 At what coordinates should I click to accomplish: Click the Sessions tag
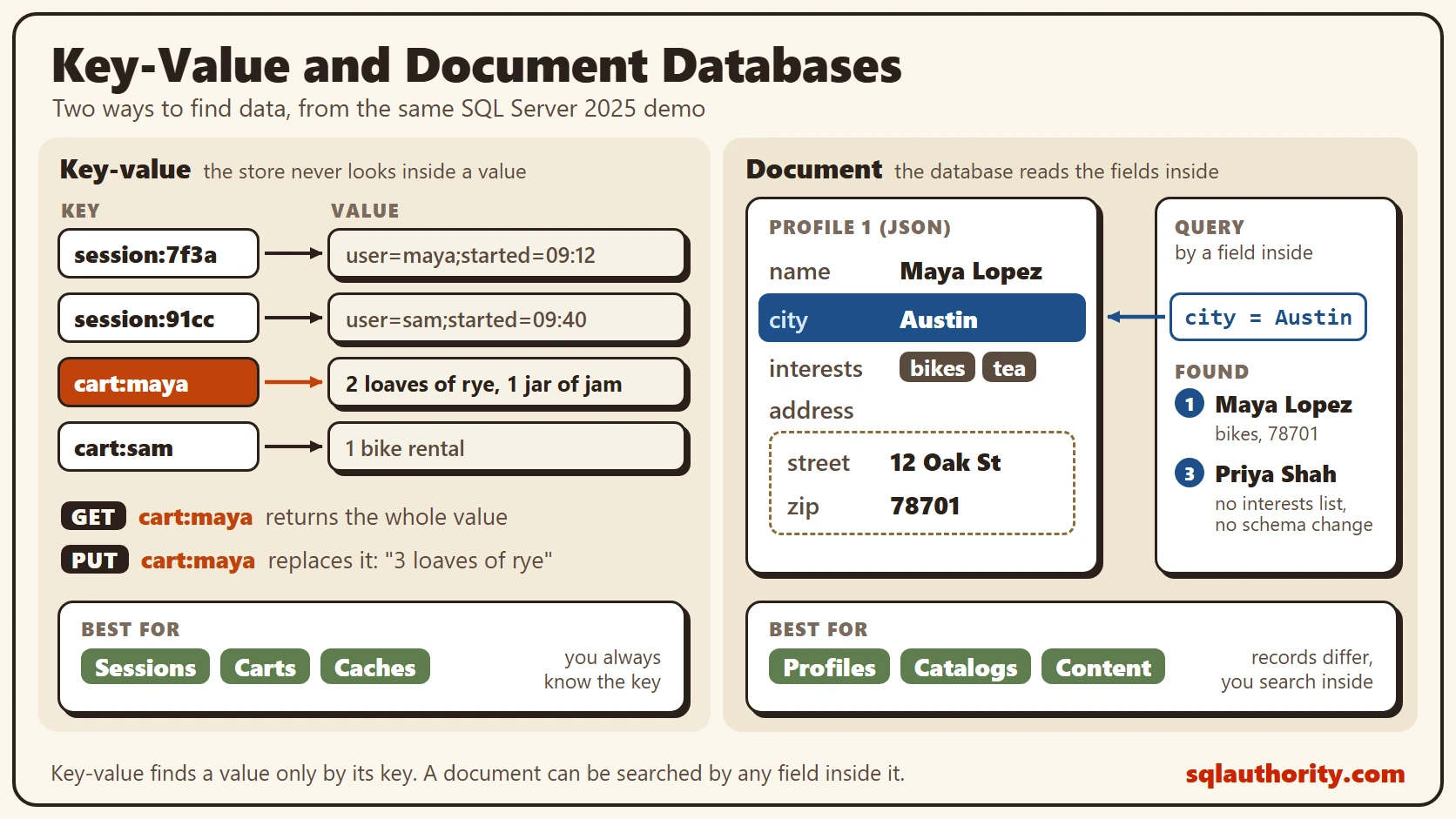145,667
